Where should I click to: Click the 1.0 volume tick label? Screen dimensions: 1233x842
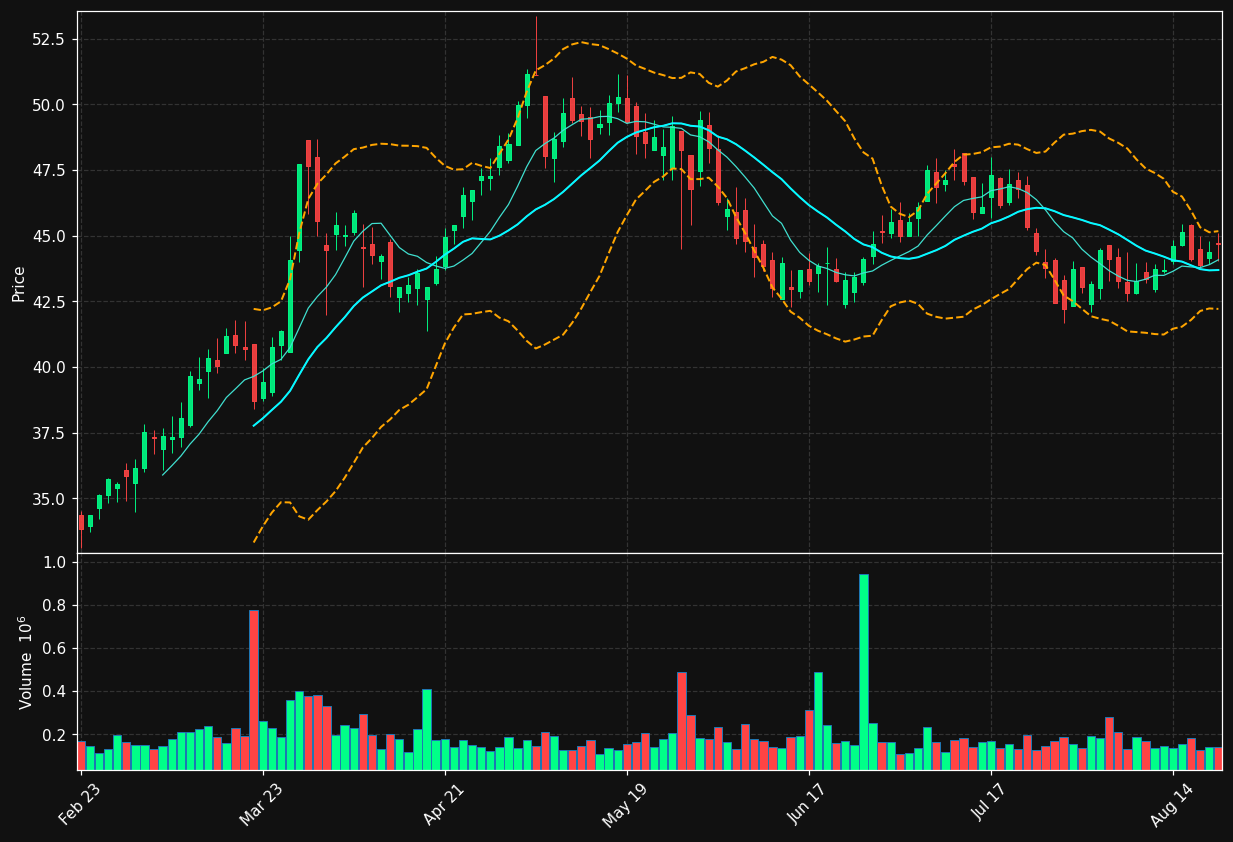[55, 563]
